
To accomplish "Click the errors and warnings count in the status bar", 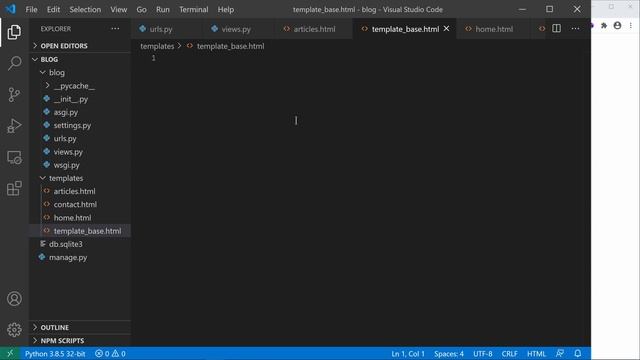I will click(x=110, y=353).
